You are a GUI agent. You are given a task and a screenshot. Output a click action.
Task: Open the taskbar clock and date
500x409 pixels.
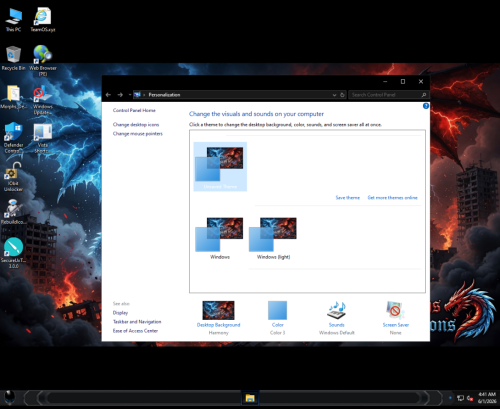click(x=487, y=398)
